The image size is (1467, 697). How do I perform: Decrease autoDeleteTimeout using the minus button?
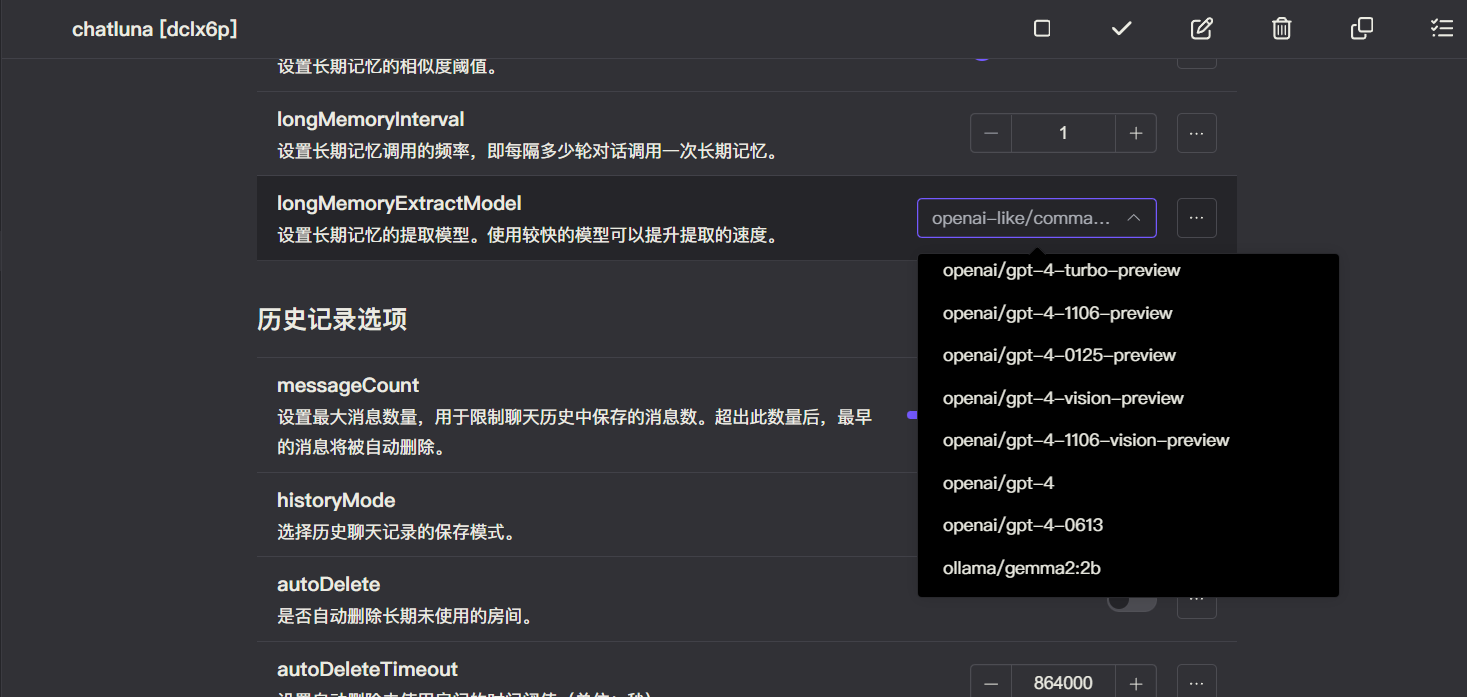(990, 681)
